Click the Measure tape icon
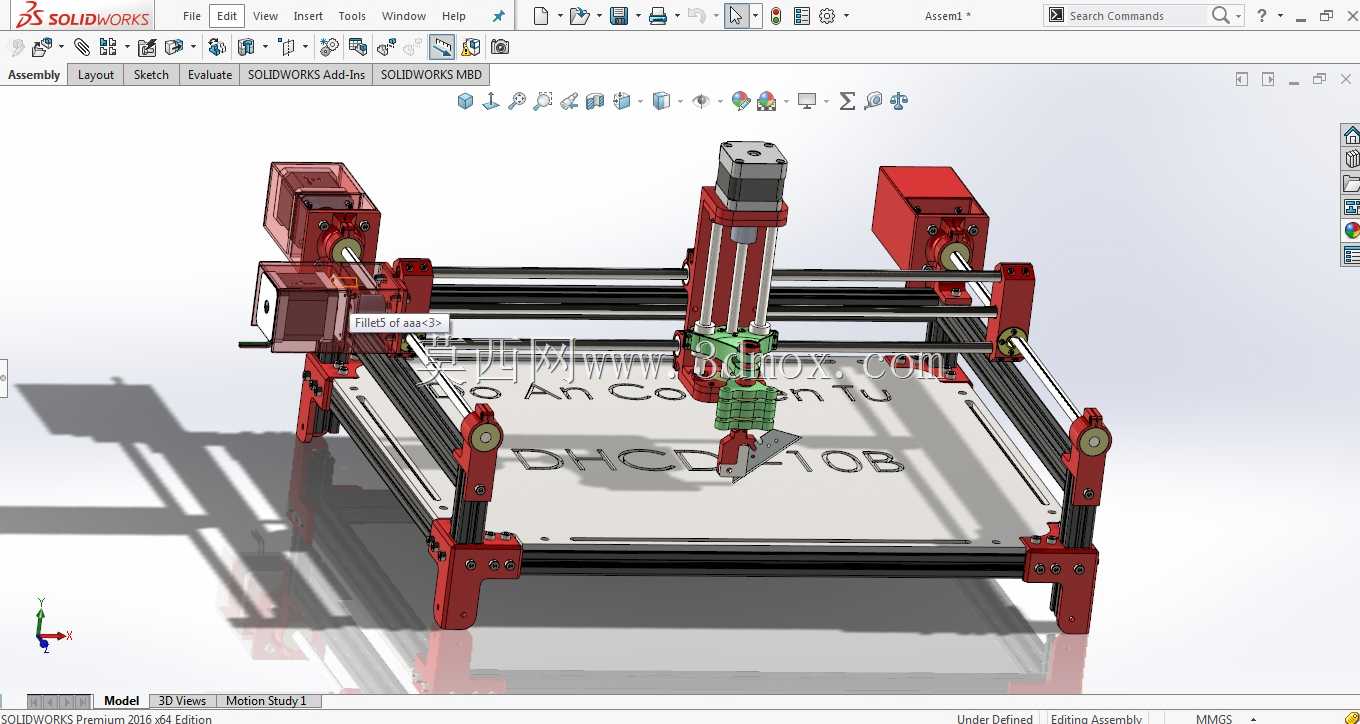 pyautogui.click(x=873, y=101)
